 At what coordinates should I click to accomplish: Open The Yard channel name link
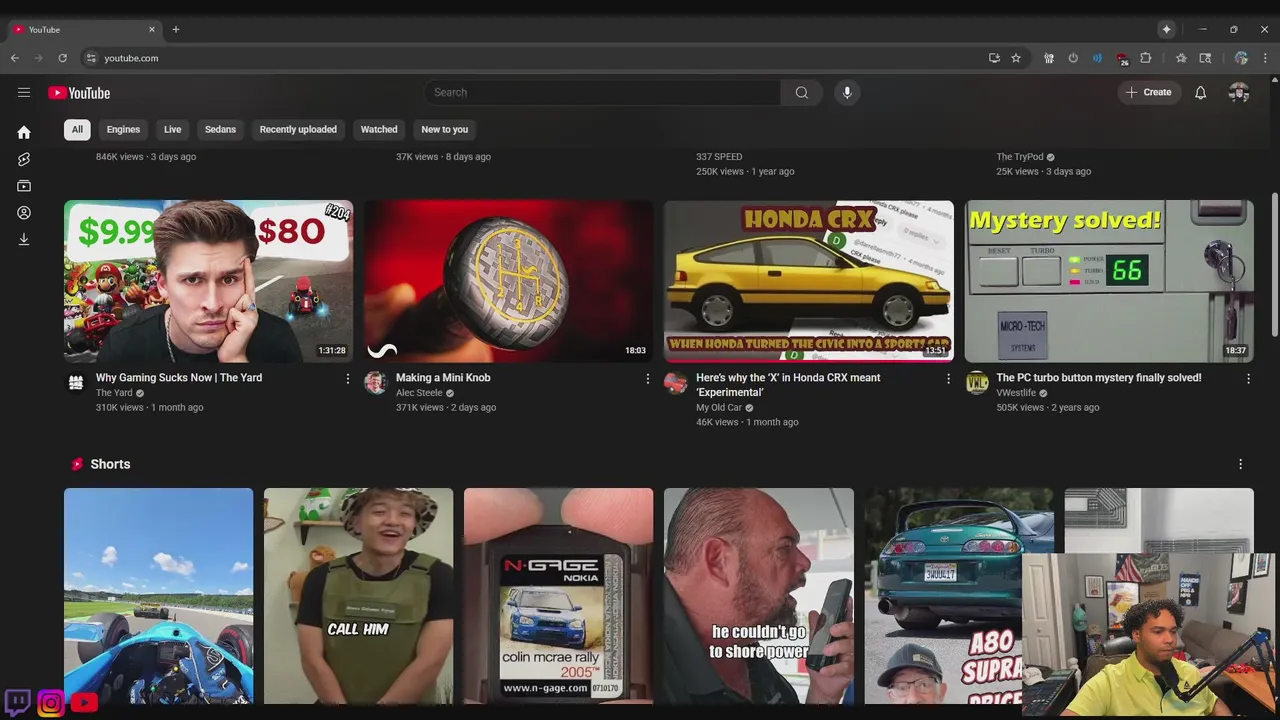114,393
